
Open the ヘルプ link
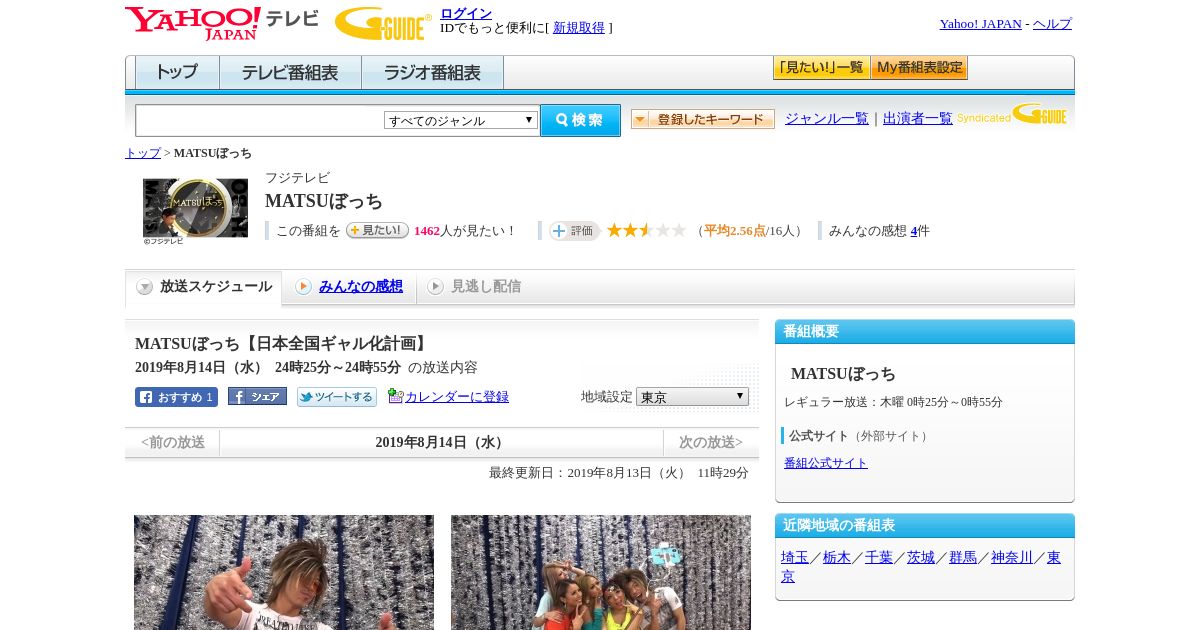pos(1052,24)
